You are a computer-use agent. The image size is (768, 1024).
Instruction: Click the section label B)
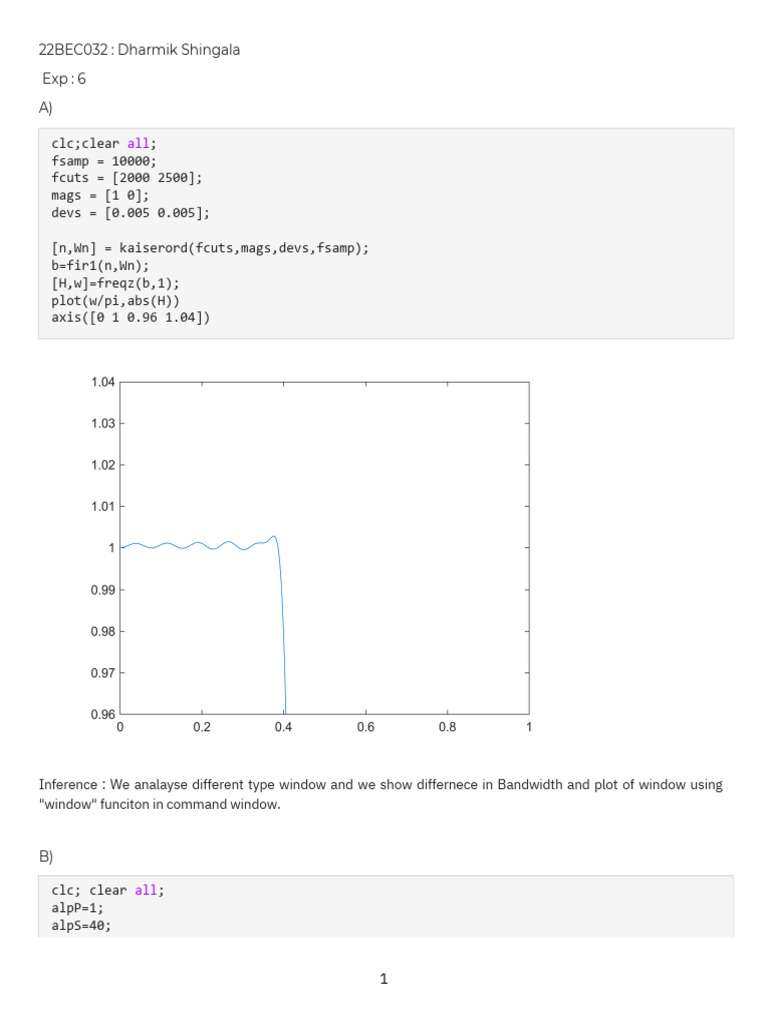coord(46,856)
